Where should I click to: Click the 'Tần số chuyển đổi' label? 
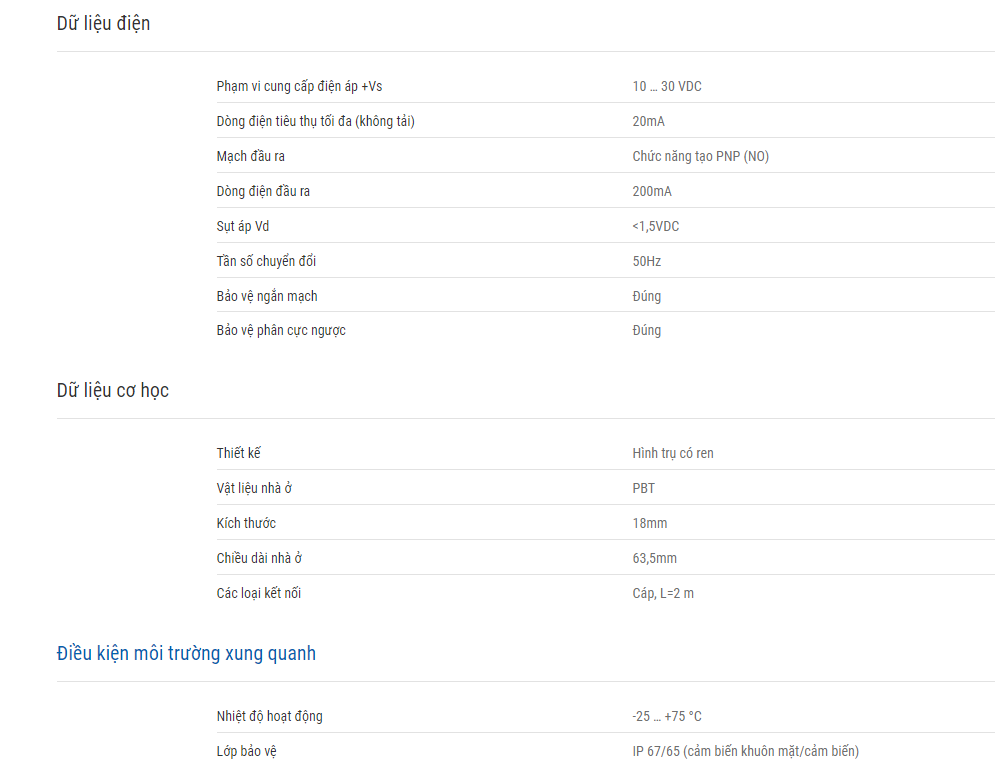[x=266, y=261]
